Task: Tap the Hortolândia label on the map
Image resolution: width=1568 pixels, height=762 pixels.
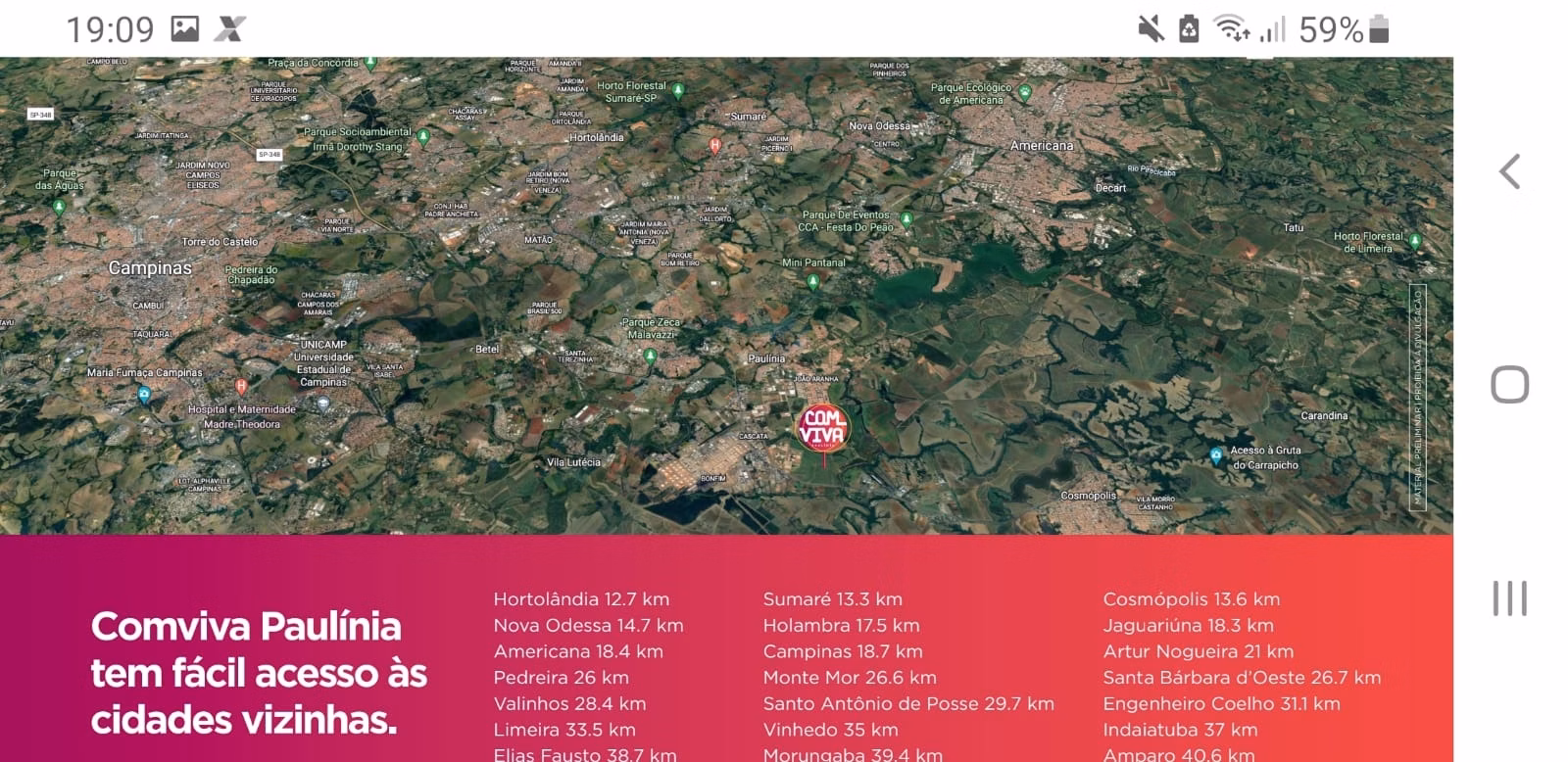Action: (x=597, y=137)
